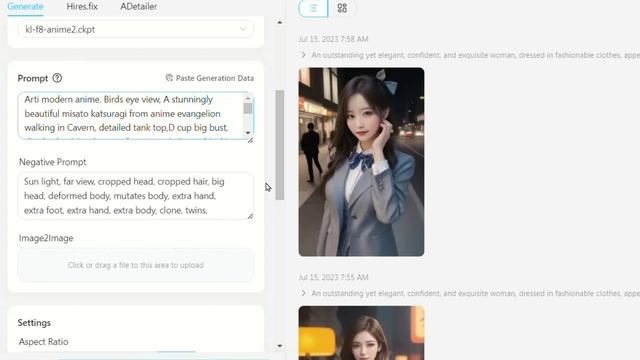Click the prompt box scroll-down arrow

coord(248,133)
